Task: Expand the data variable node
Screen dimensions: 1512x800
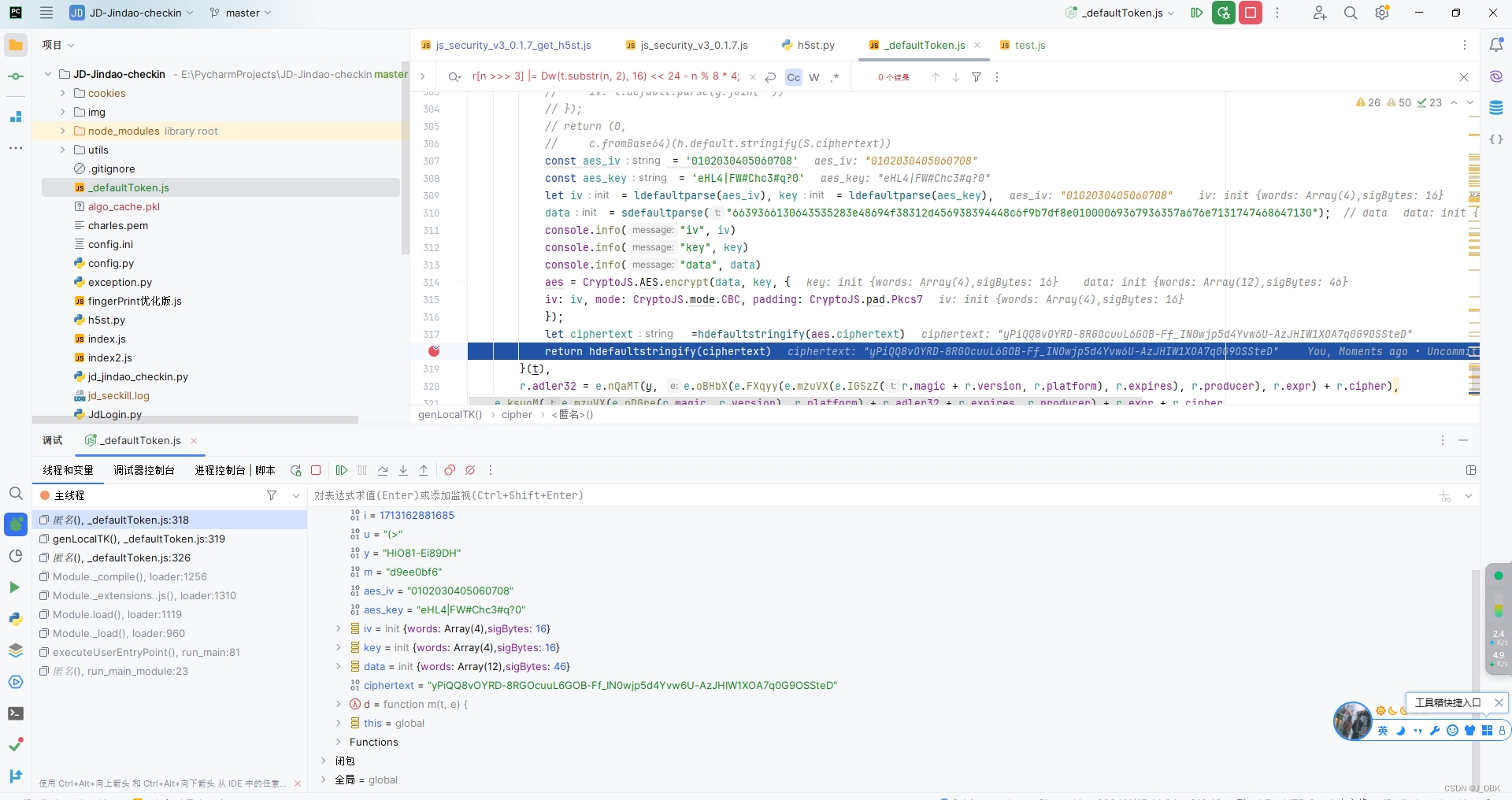Action: [x=339, y=666]
